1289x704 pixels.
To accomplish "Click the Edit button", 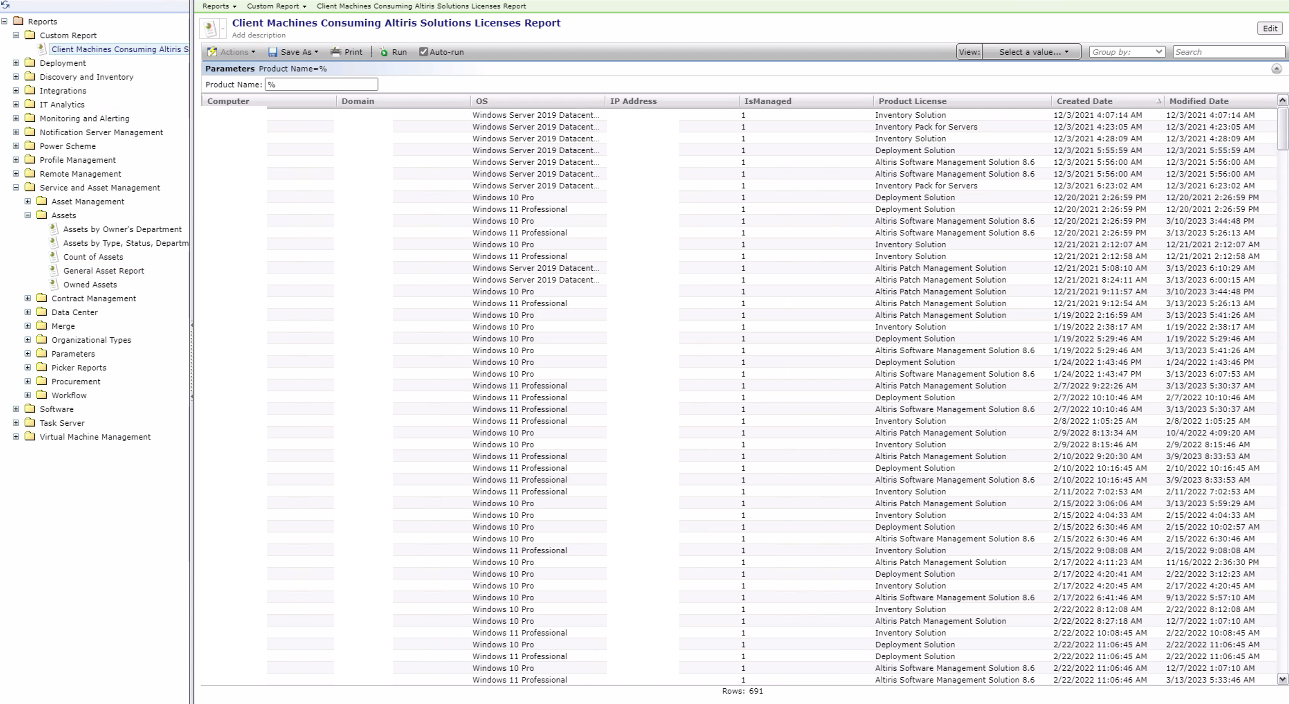I will 1269,28.
